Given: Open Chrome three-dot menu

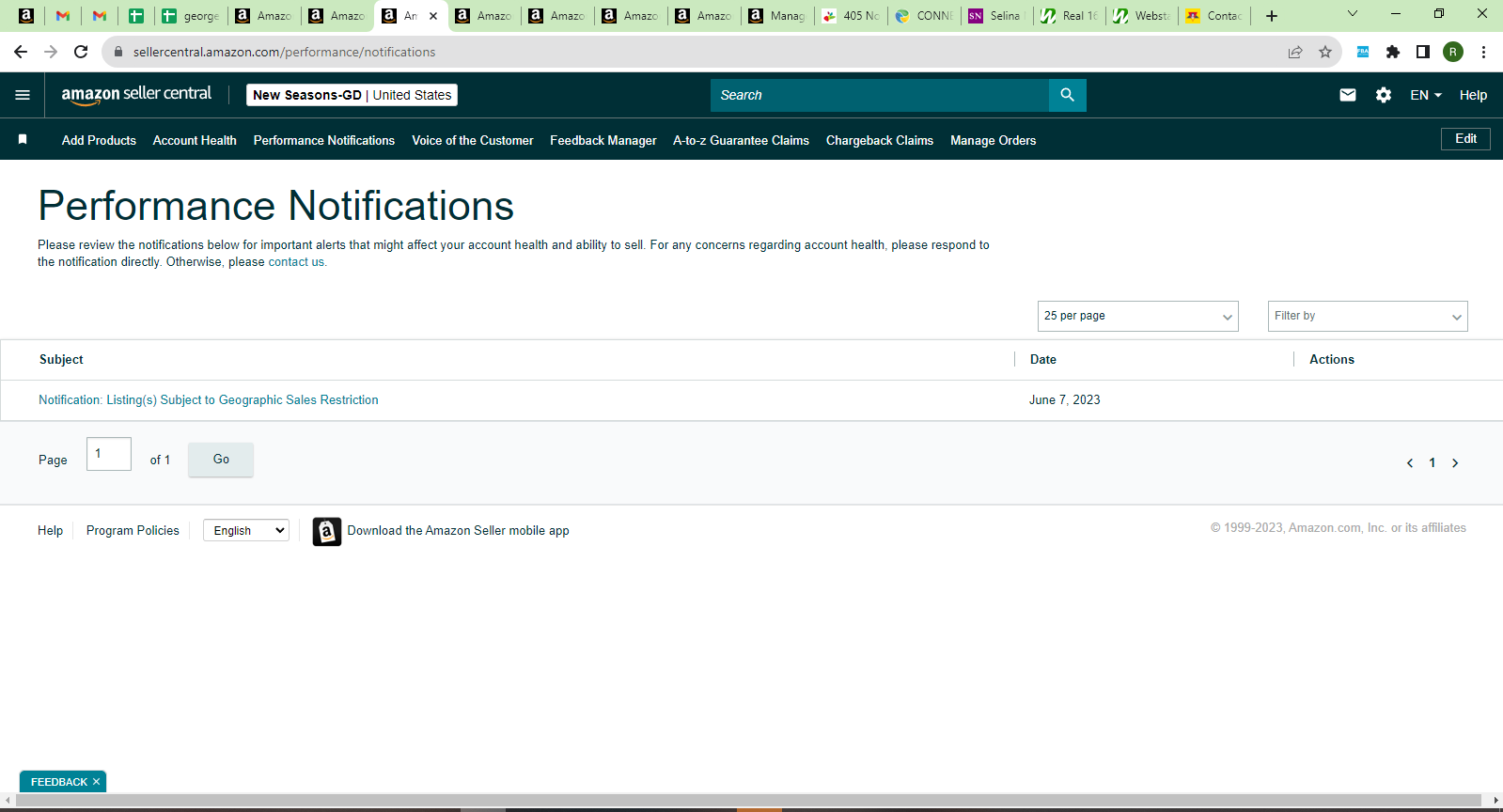Looking at the screenshot, I should (x=1483, y=52).
